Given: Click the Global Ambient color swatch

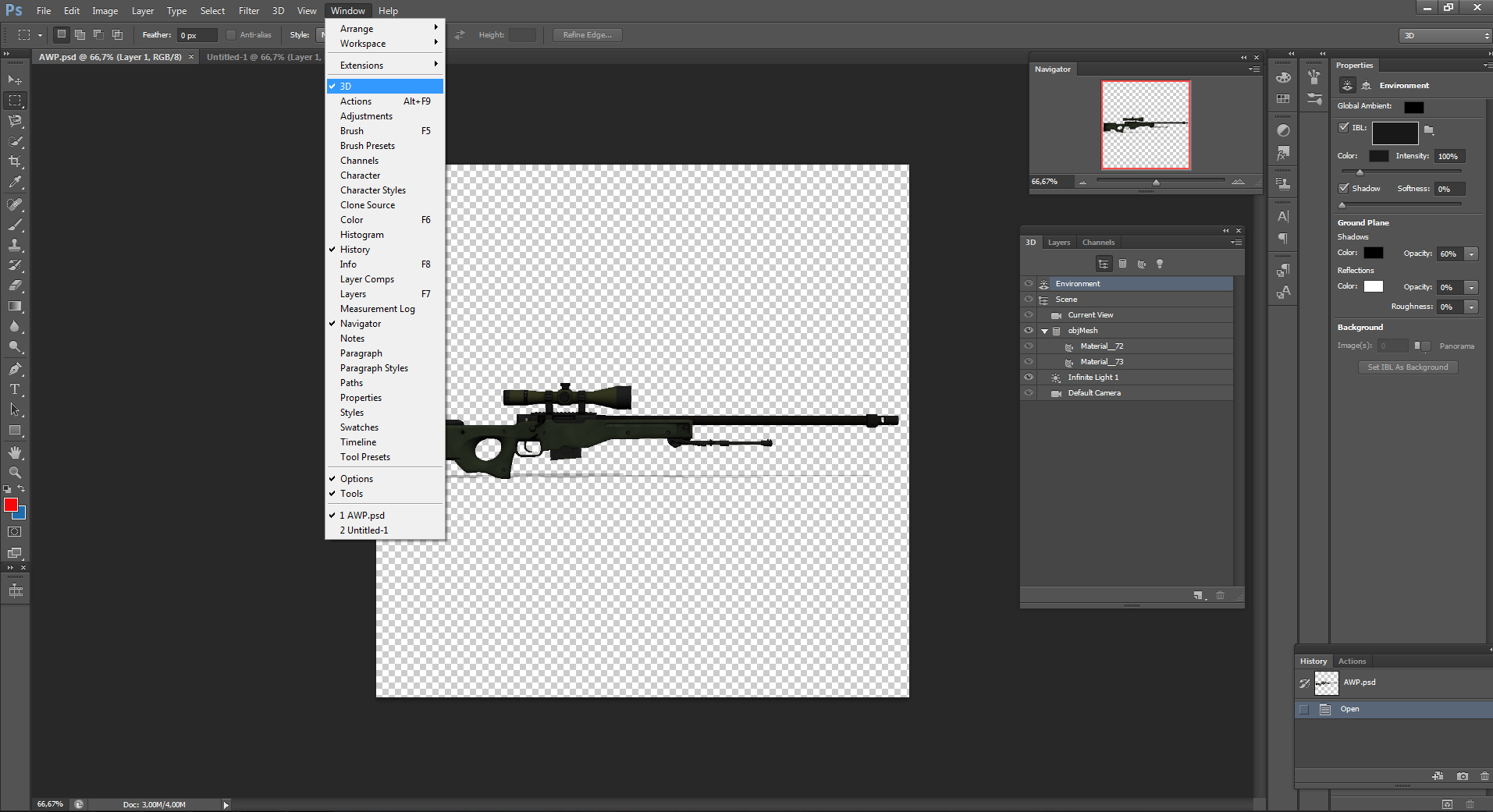Looking at the screenshot, I should [1413, 108].
